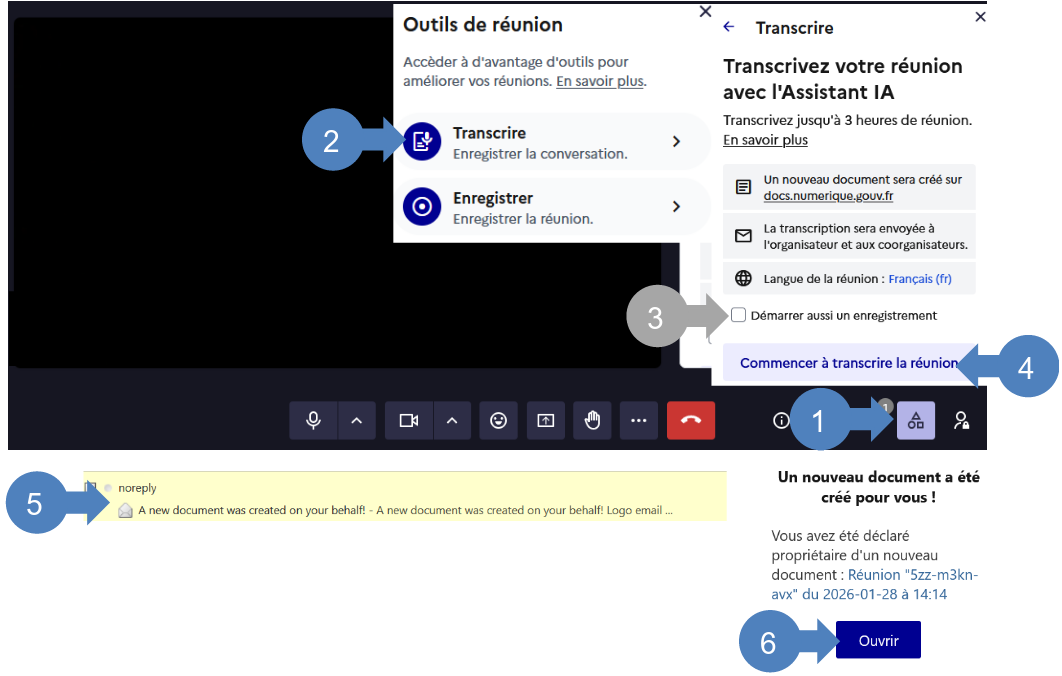Click the meeting info icon
The width and height of the screenshot is (1062, 676).
[x=781, y=421]
